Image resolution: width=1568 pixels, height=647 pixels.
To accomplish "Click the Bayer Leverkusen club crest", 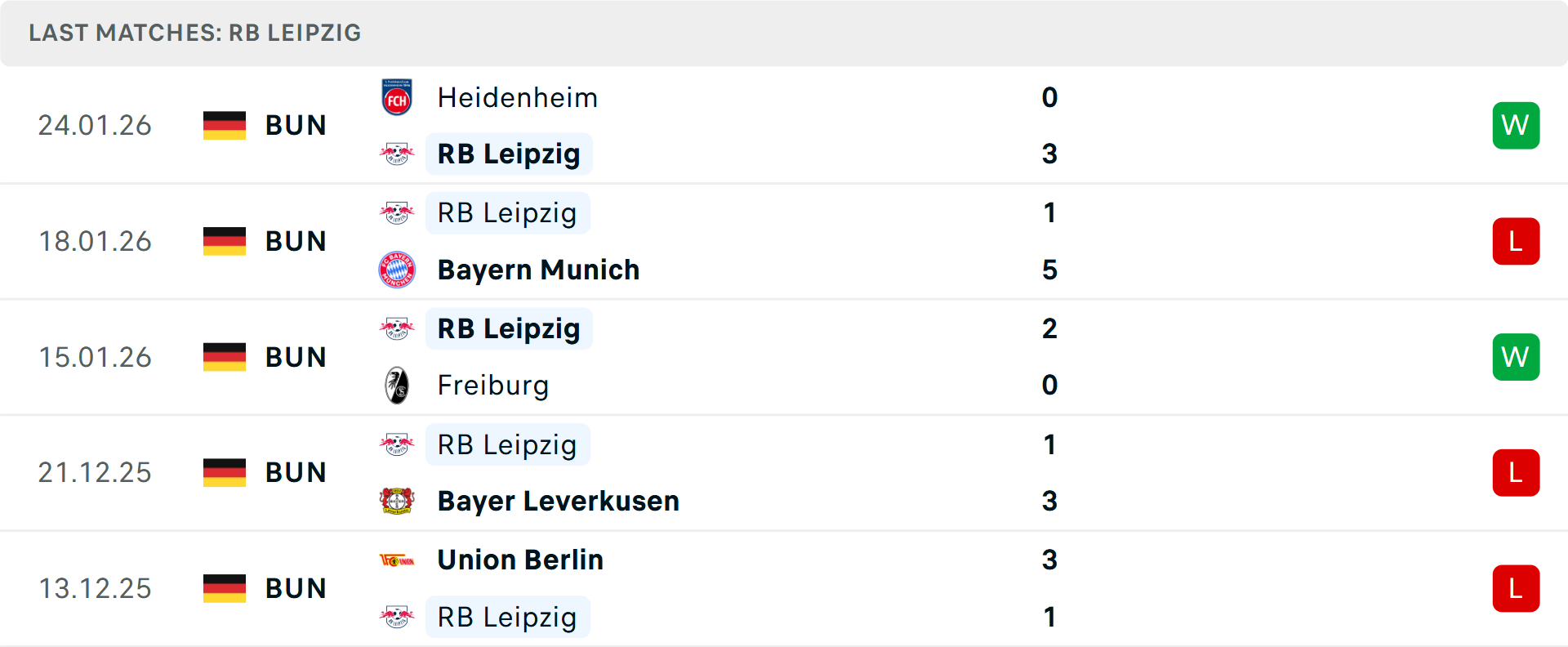I will click(397, 501).
